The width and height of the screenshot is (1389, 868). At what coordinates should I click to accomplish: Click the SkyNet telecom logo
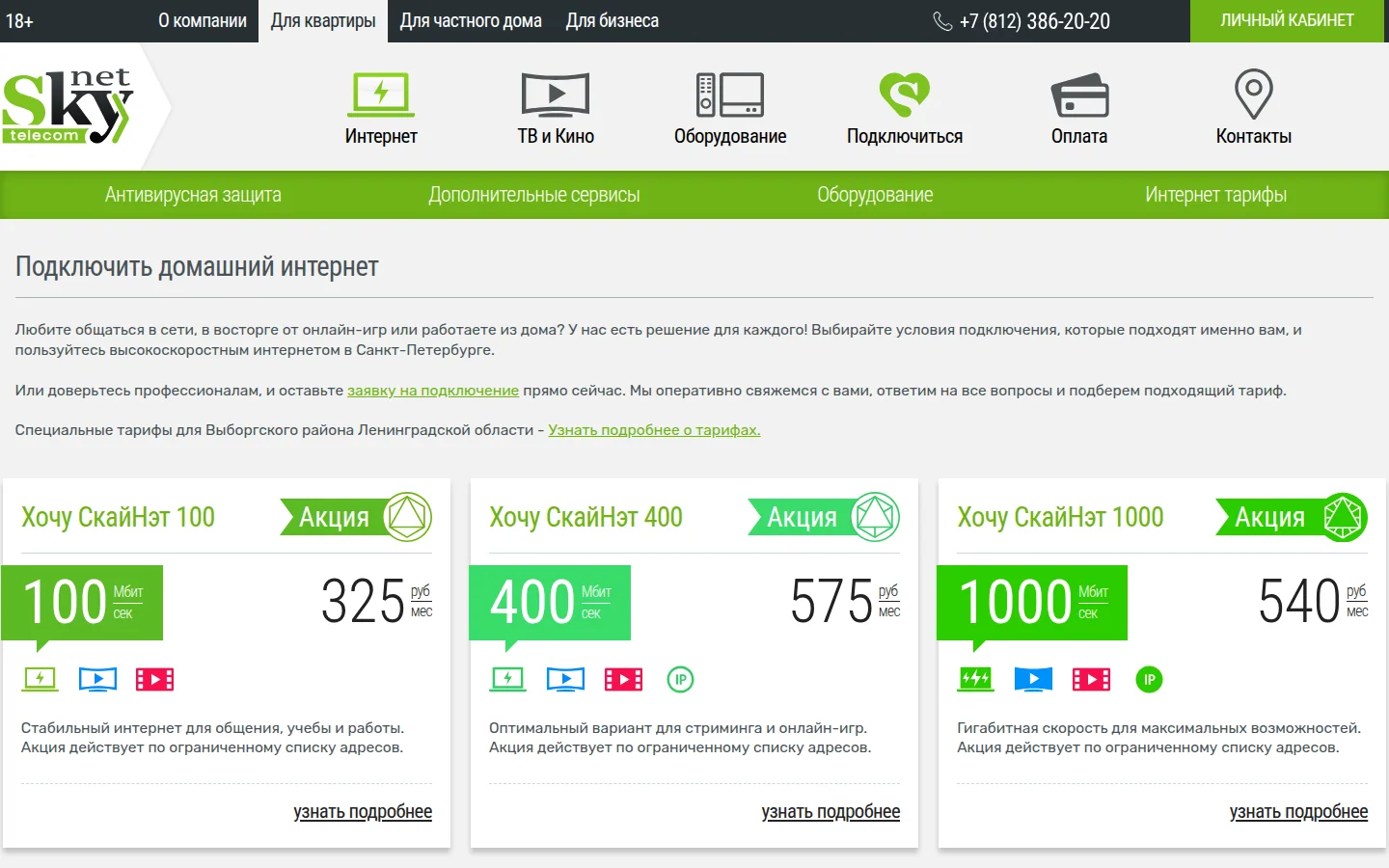pos(68,106)
